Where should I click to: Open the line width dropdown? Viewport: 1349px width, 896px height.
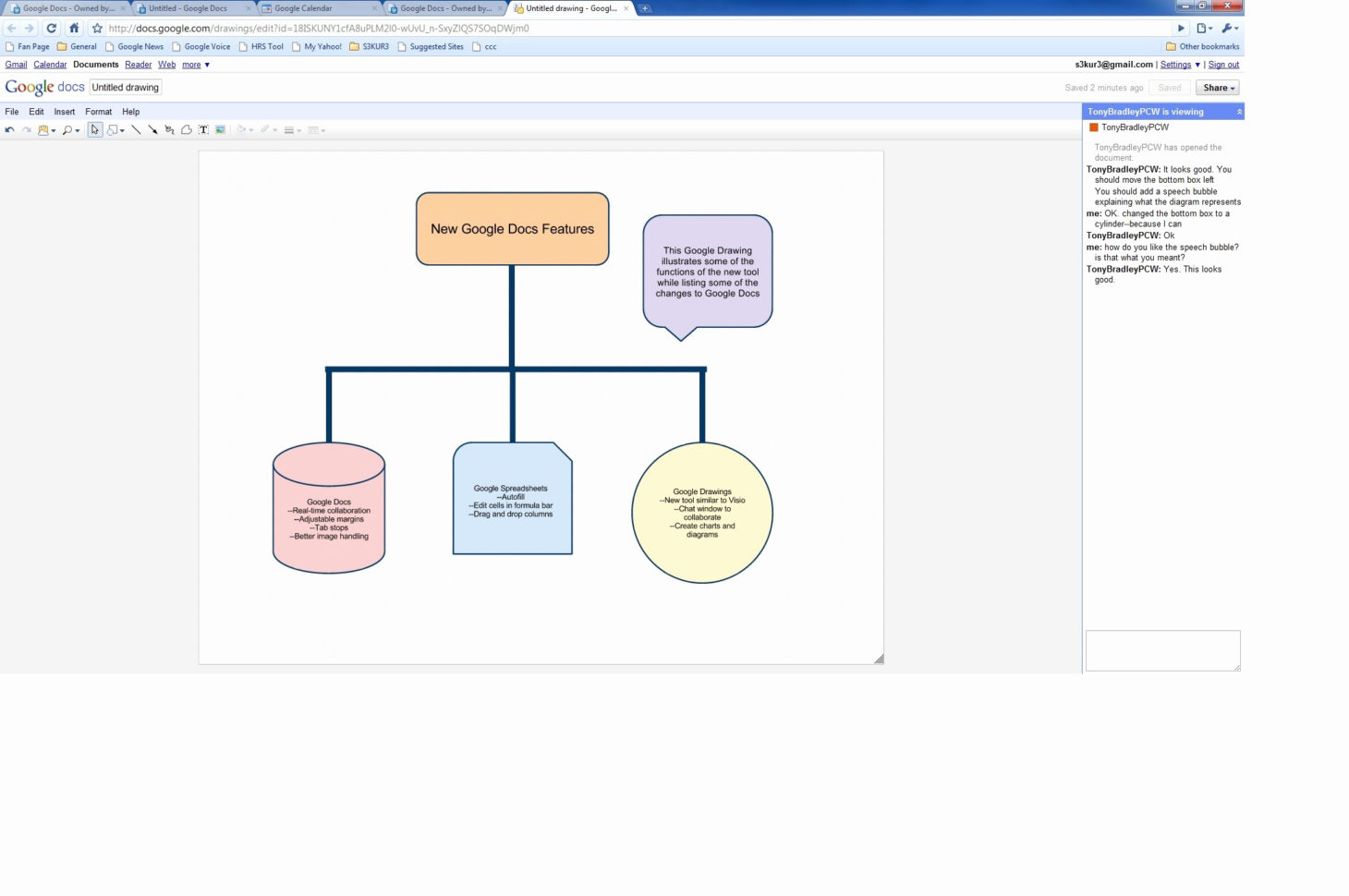(292, 130)
